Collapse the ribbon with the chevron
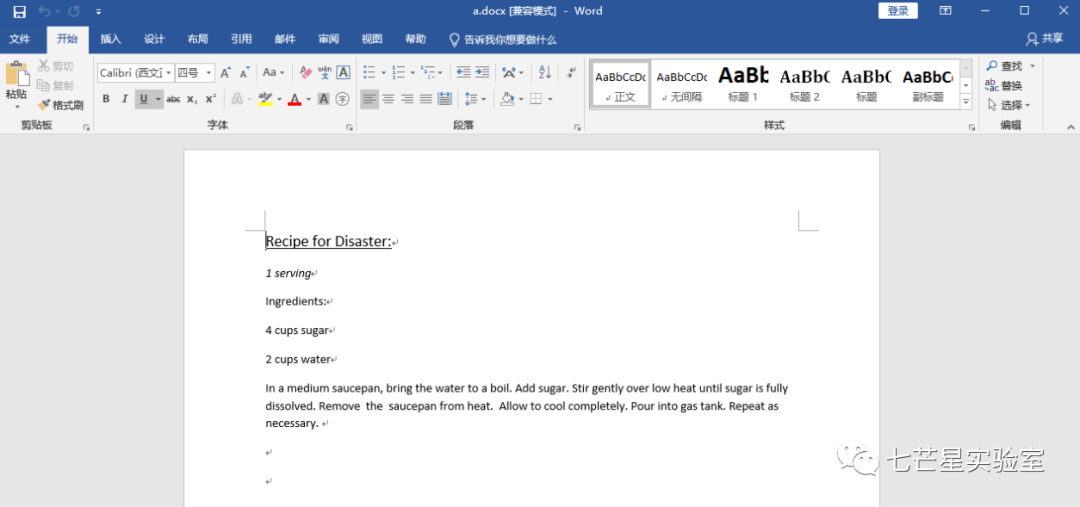This screenshot has height=507, width=1080. 1071,127
